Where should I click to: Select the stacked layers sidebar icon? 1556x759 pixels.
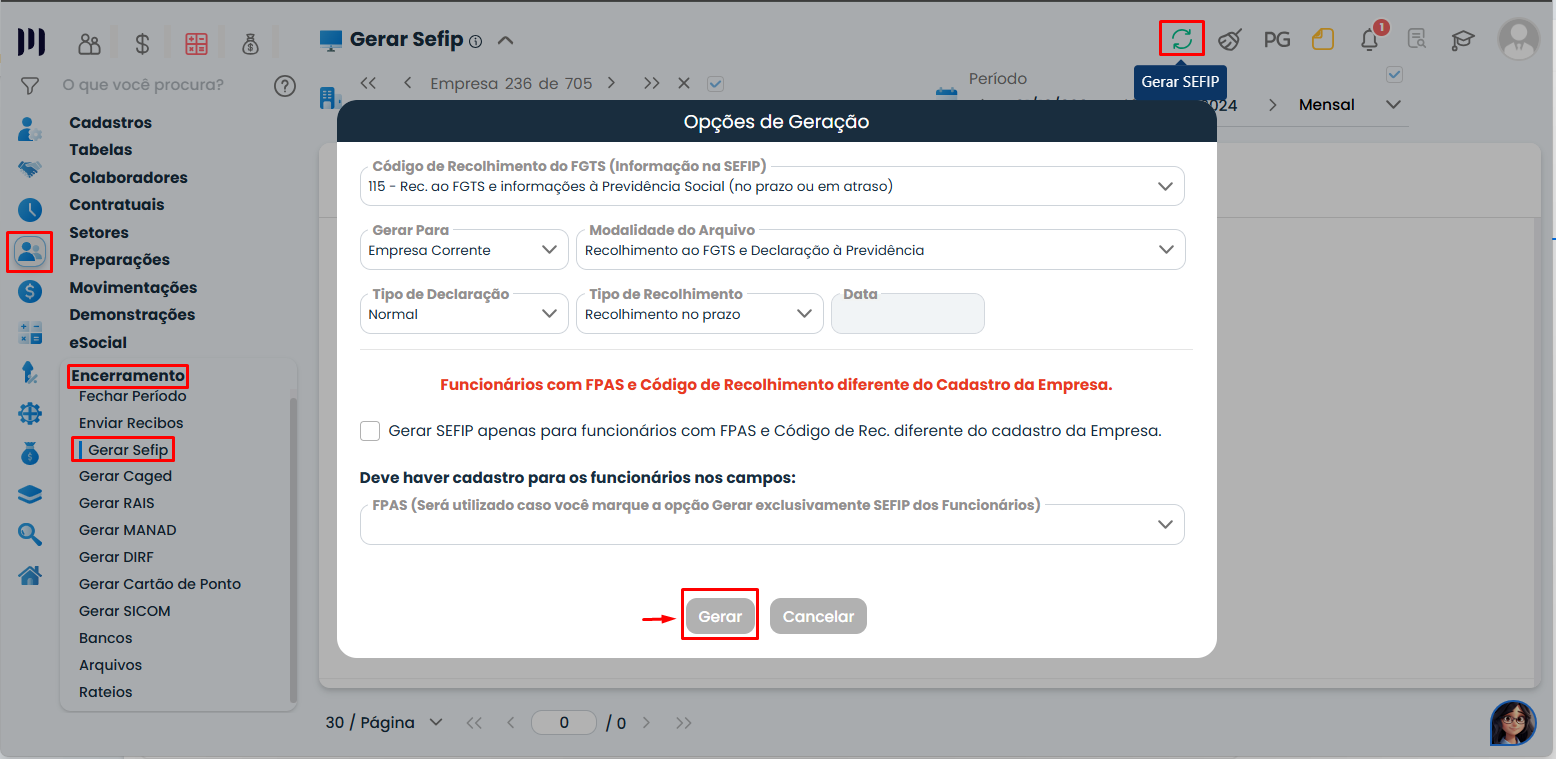[x=30, y=494]
